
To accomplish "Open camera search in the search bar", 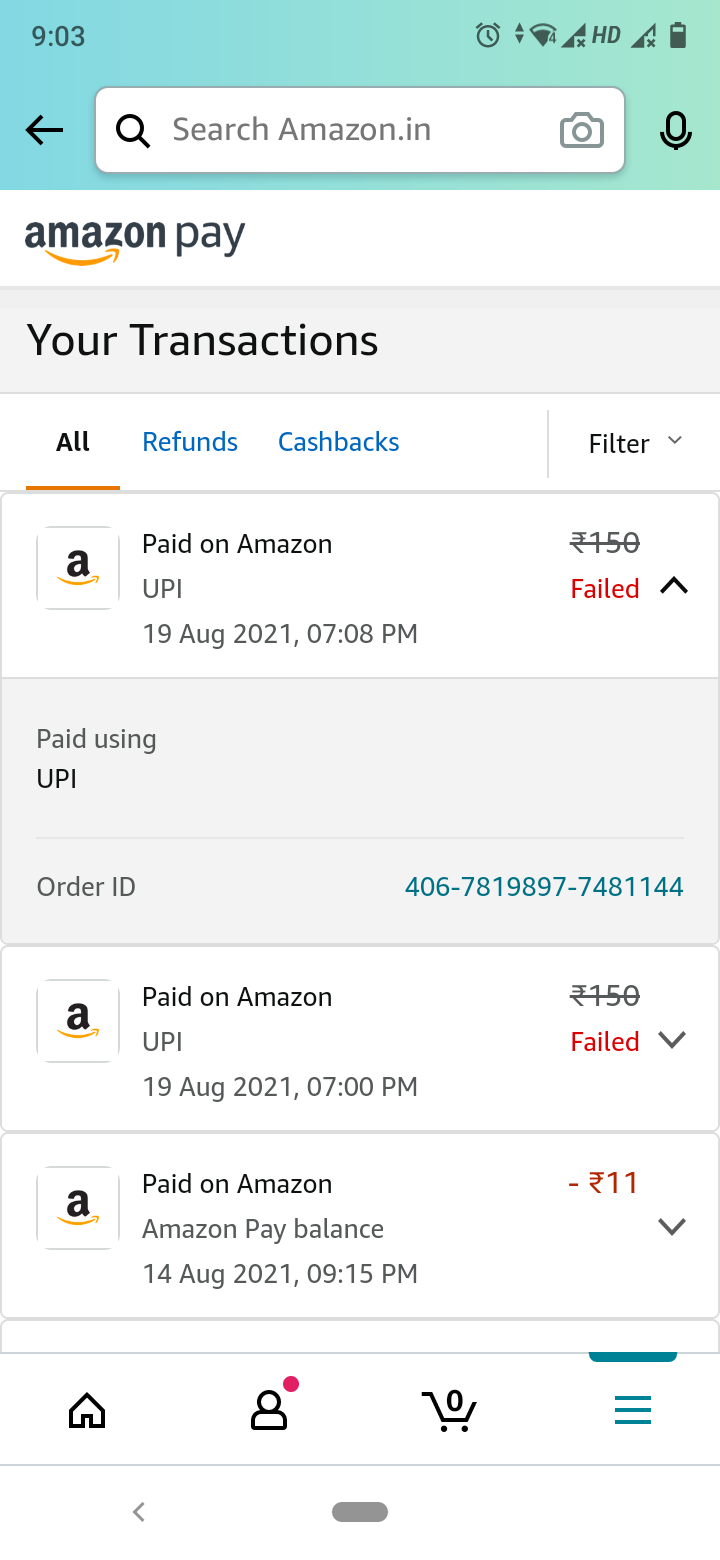I will click(581, 131).
